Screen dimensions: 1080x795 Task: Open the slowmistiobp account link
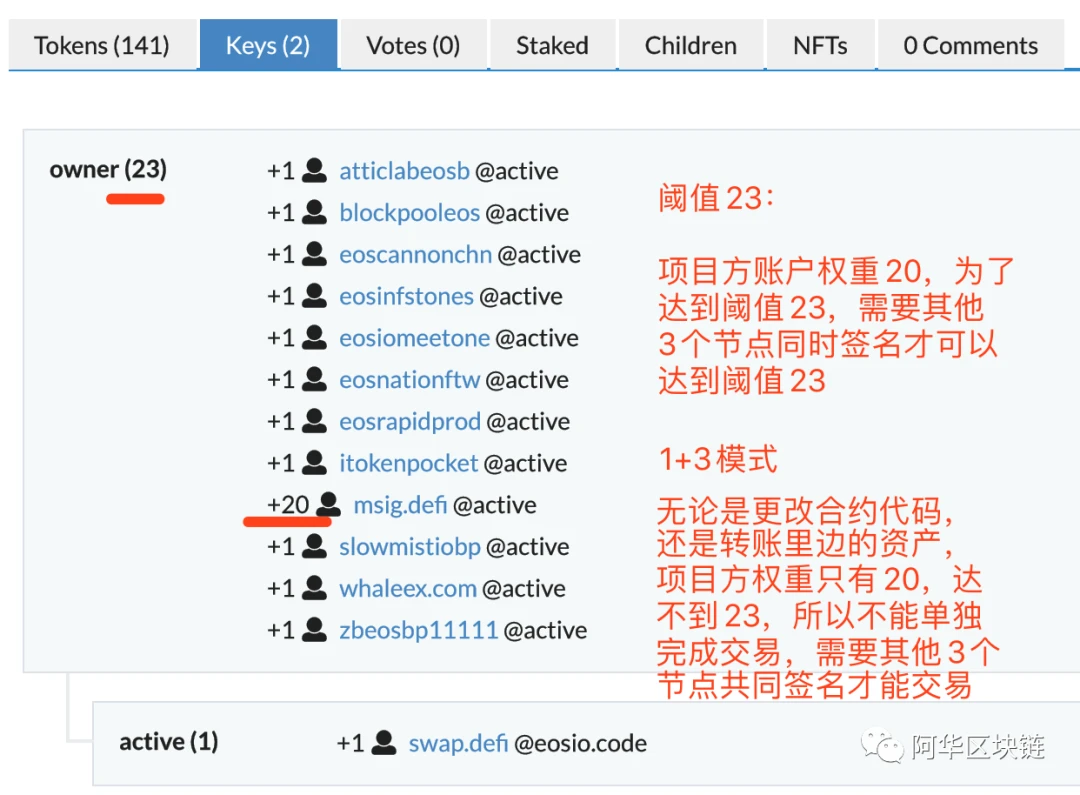410,546
